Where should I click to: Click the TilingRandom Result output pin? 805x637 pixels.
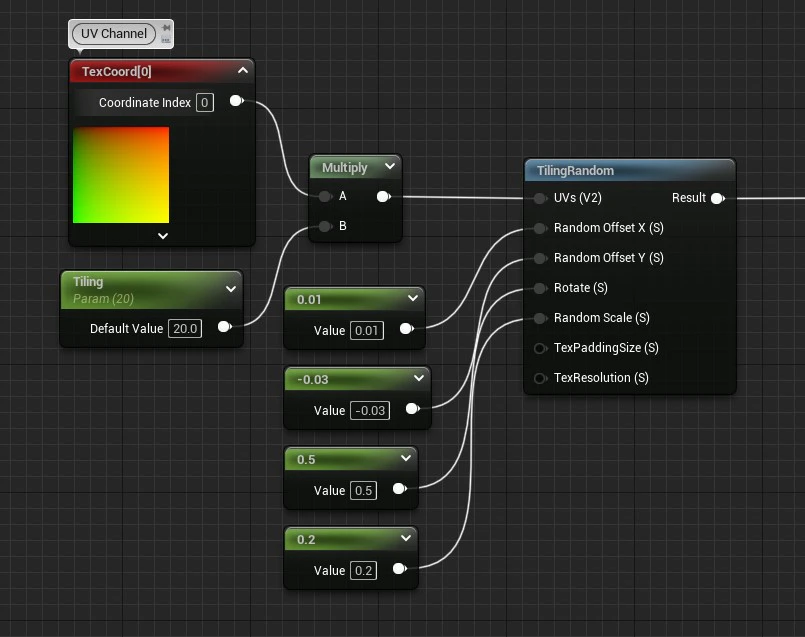(x=718, y=198)
